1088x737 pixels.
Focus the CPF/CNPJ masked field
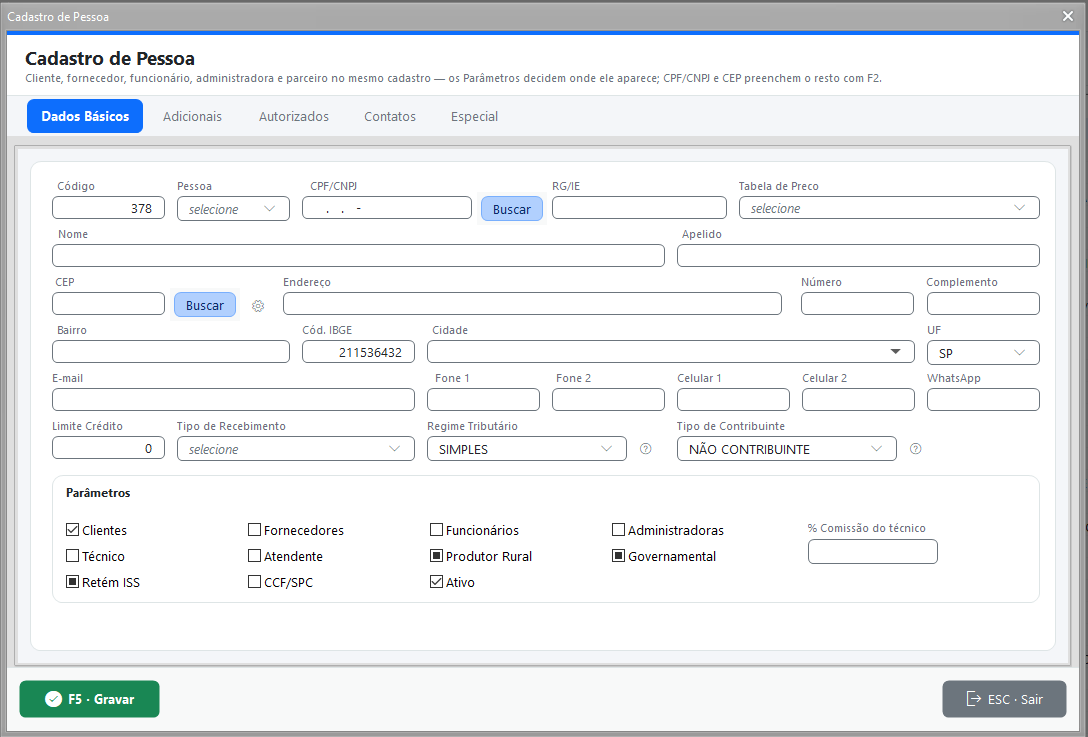point(386,207)
